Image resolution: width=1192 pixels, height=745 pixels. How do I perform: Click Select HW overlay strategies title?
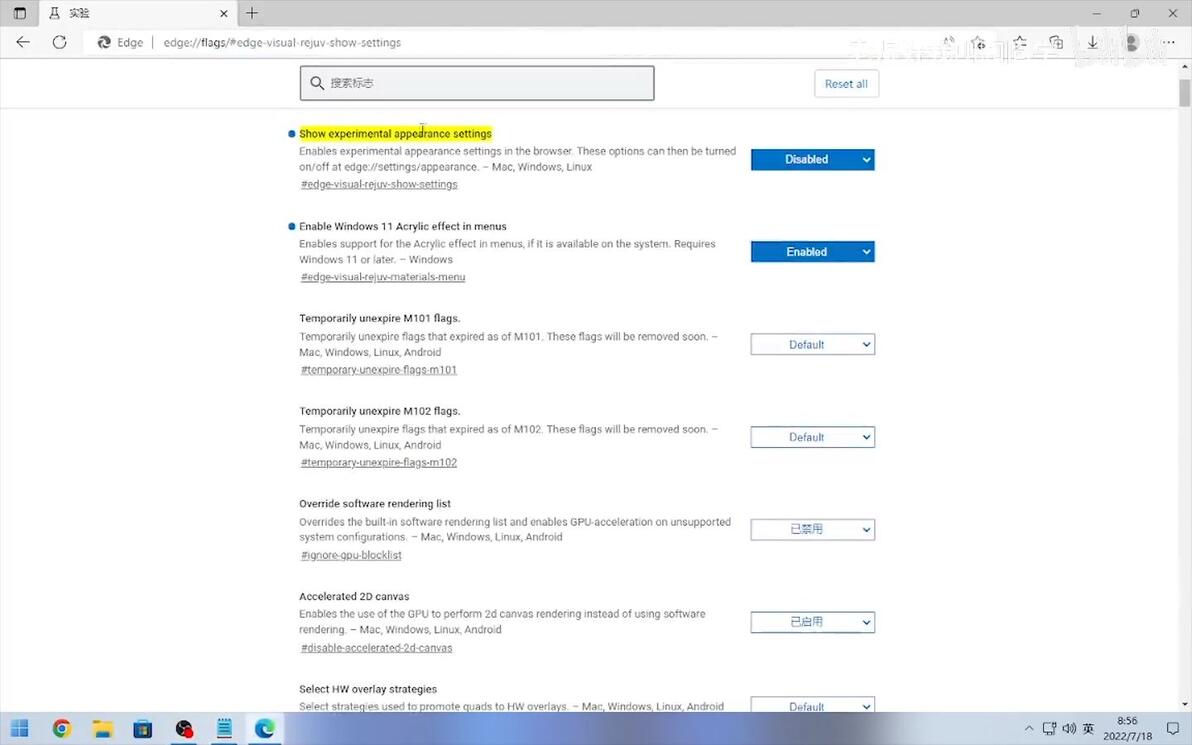[368, 690]
